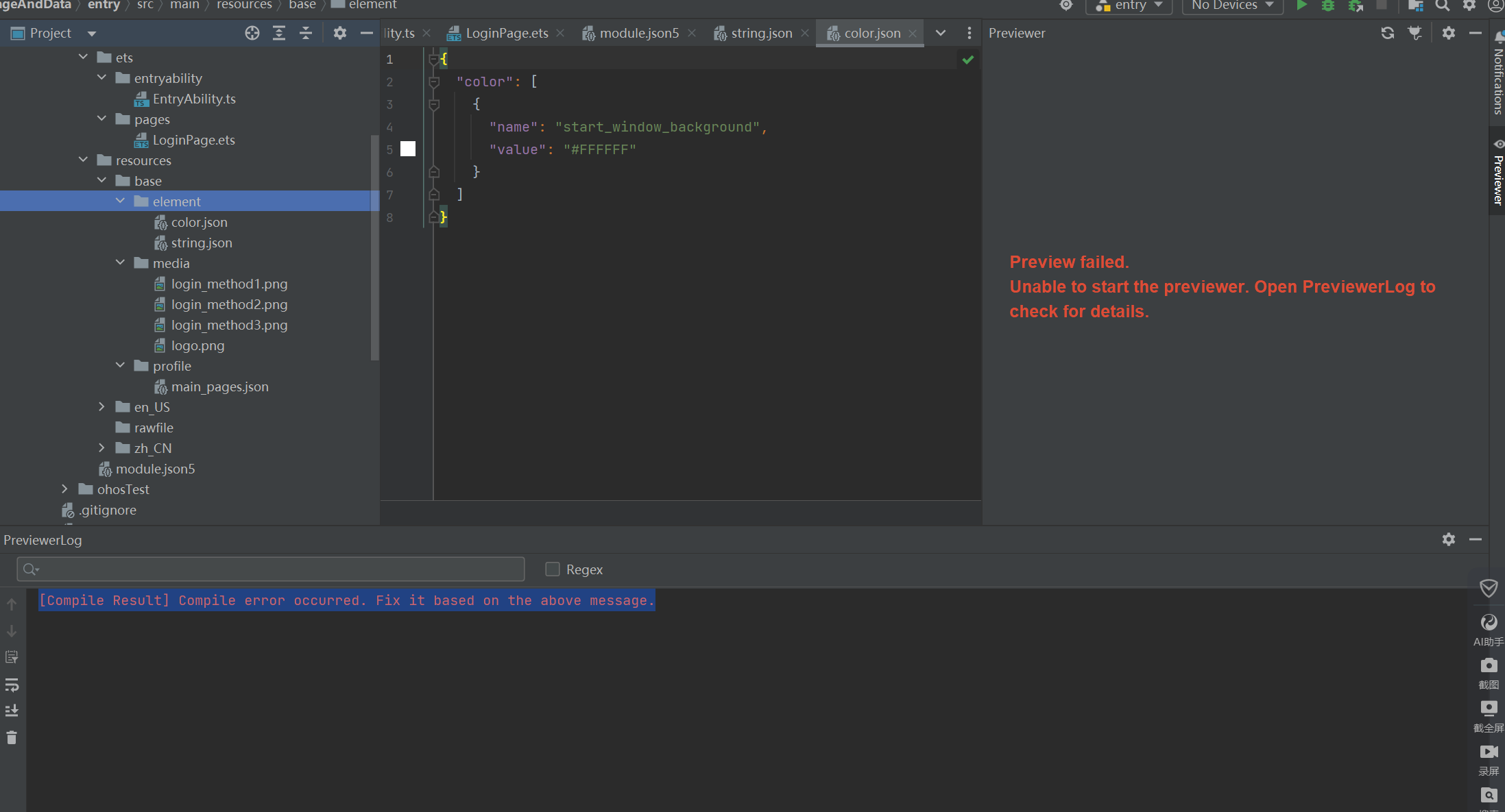Refresh the Previewer
Image resolution: width=1505 pixels, height=812 pixels.
coord(1388,33)
